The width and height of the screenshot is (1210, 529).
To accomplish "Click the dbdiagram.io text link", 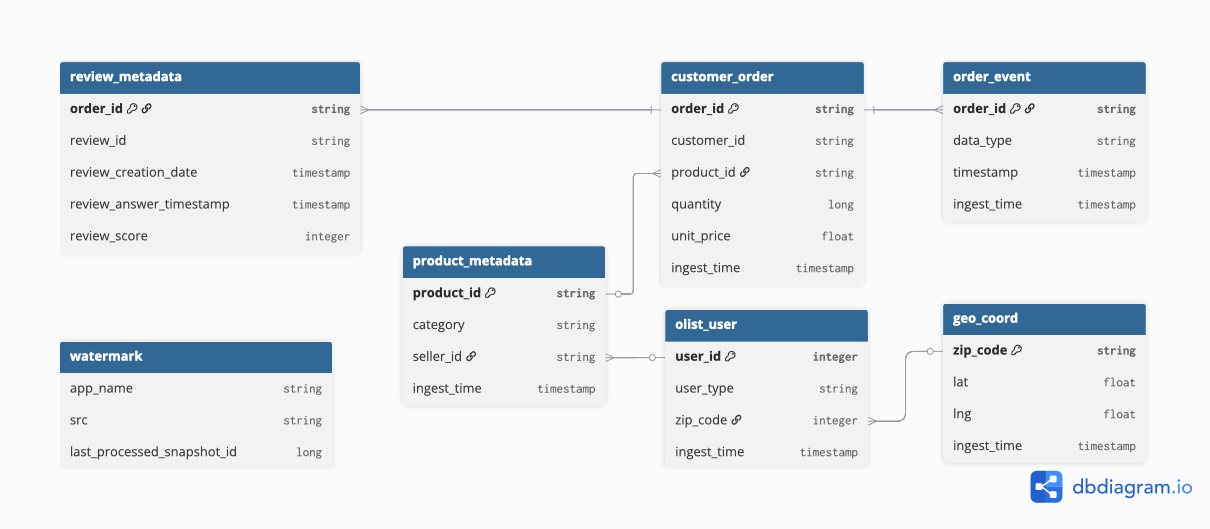I will (x=1132, y=488).
